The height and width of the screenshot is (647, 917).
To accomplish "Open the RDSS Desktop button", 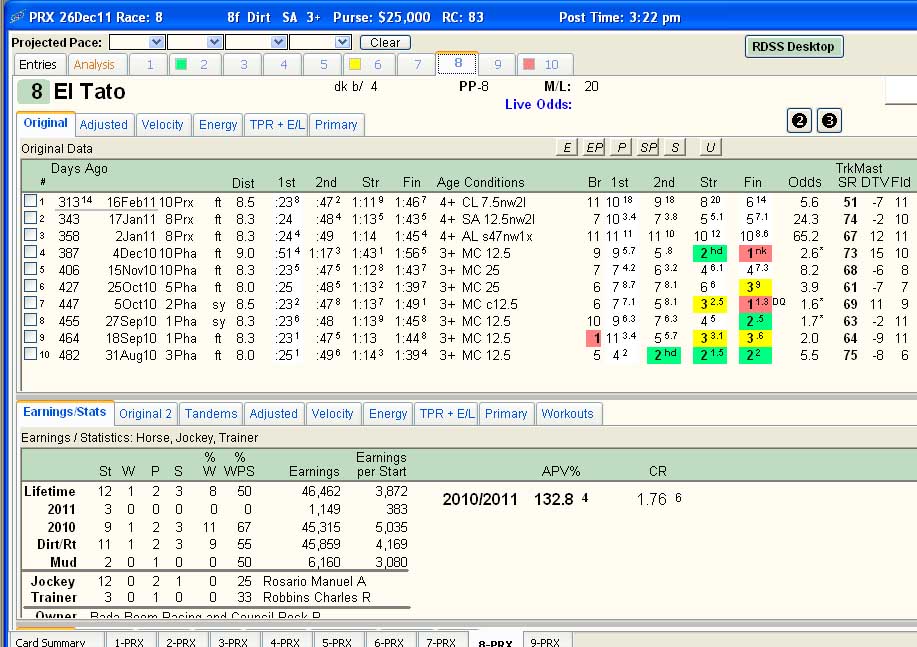I will (x=794, y=47).
